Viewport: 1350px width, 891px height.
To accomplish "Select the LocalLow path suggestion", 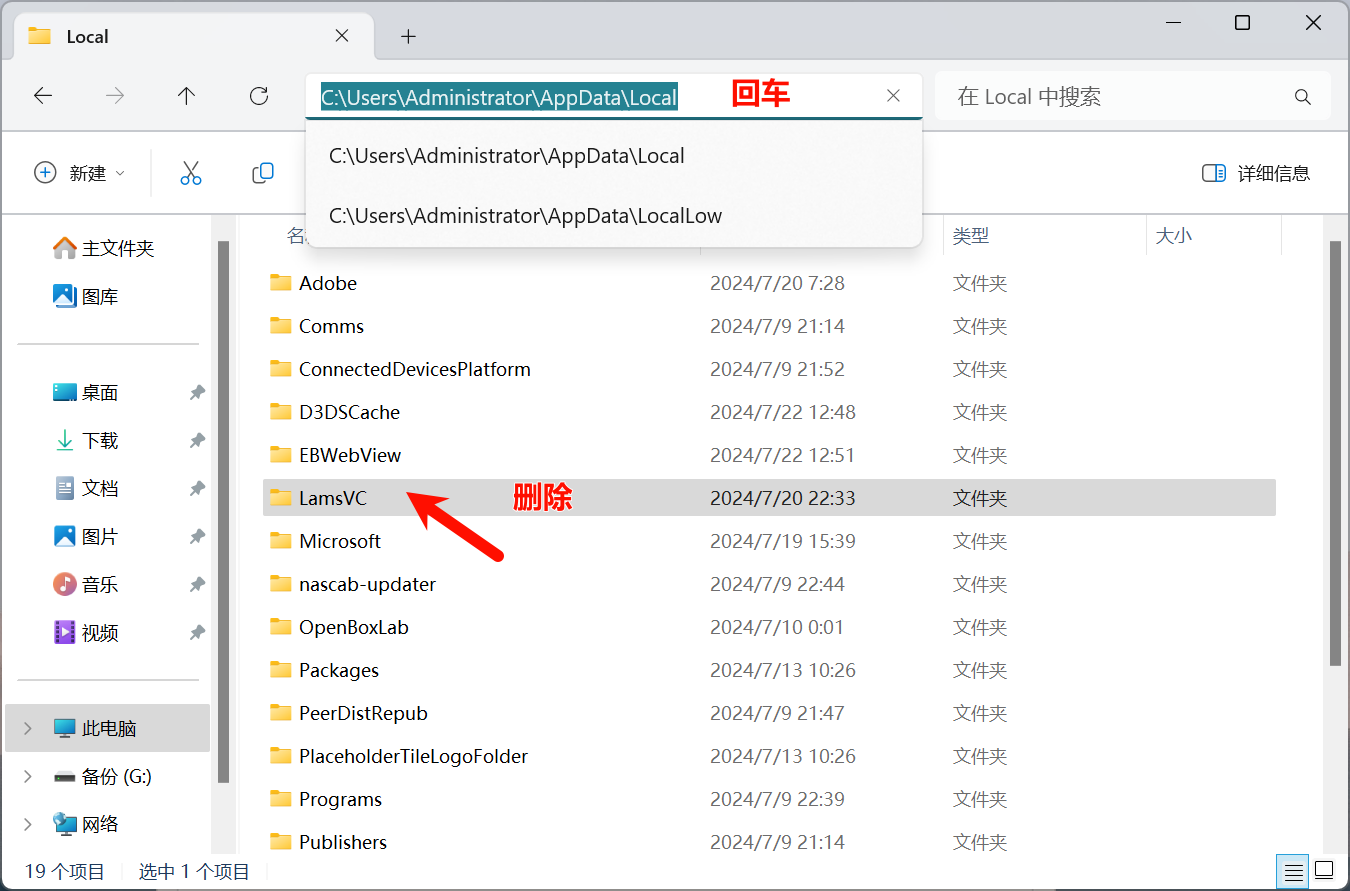I will pos(525,216).
